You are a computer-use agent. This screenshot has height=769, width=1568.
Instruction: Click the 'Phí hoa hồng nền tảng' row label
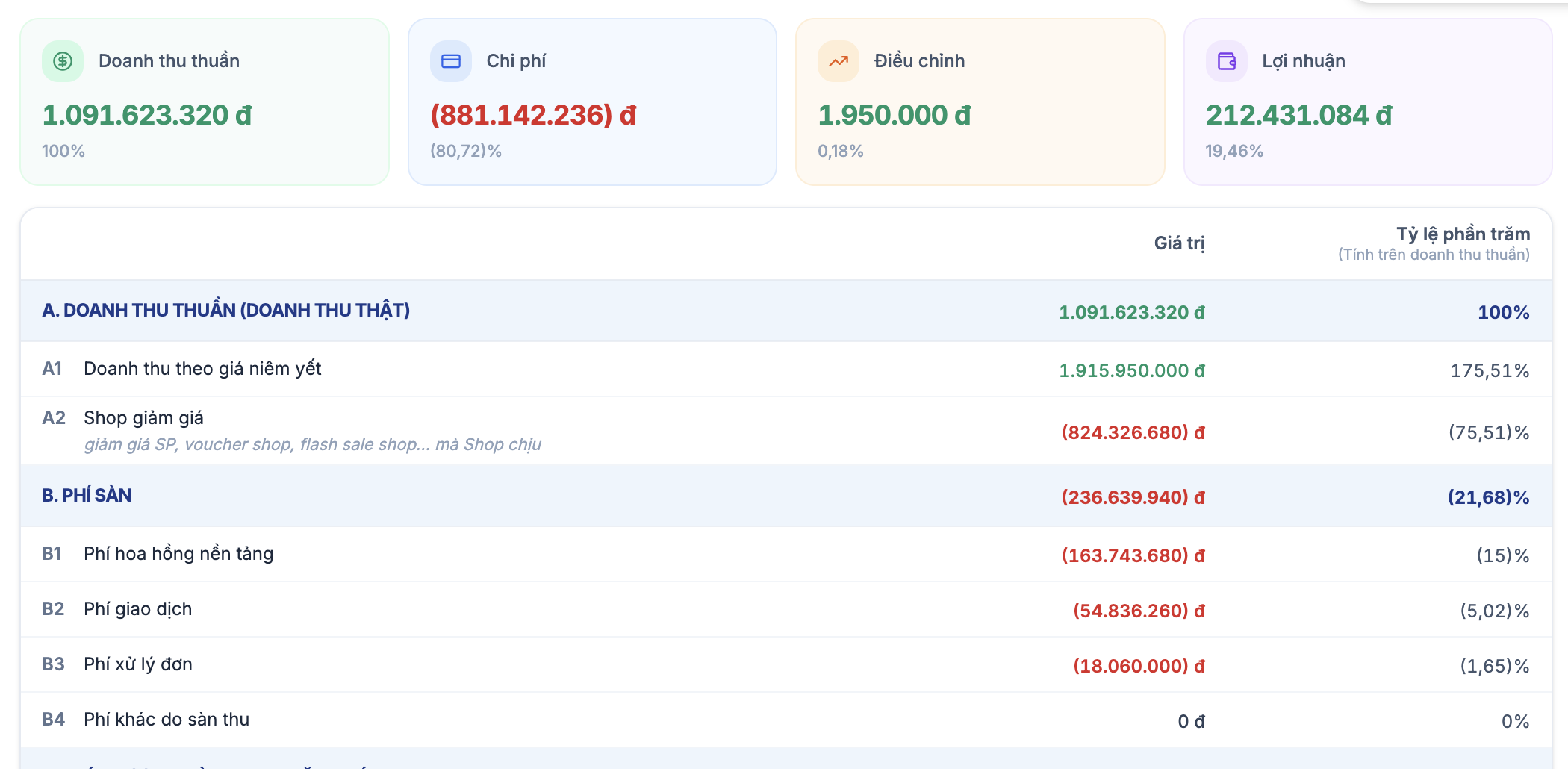(x=178, y=554)
